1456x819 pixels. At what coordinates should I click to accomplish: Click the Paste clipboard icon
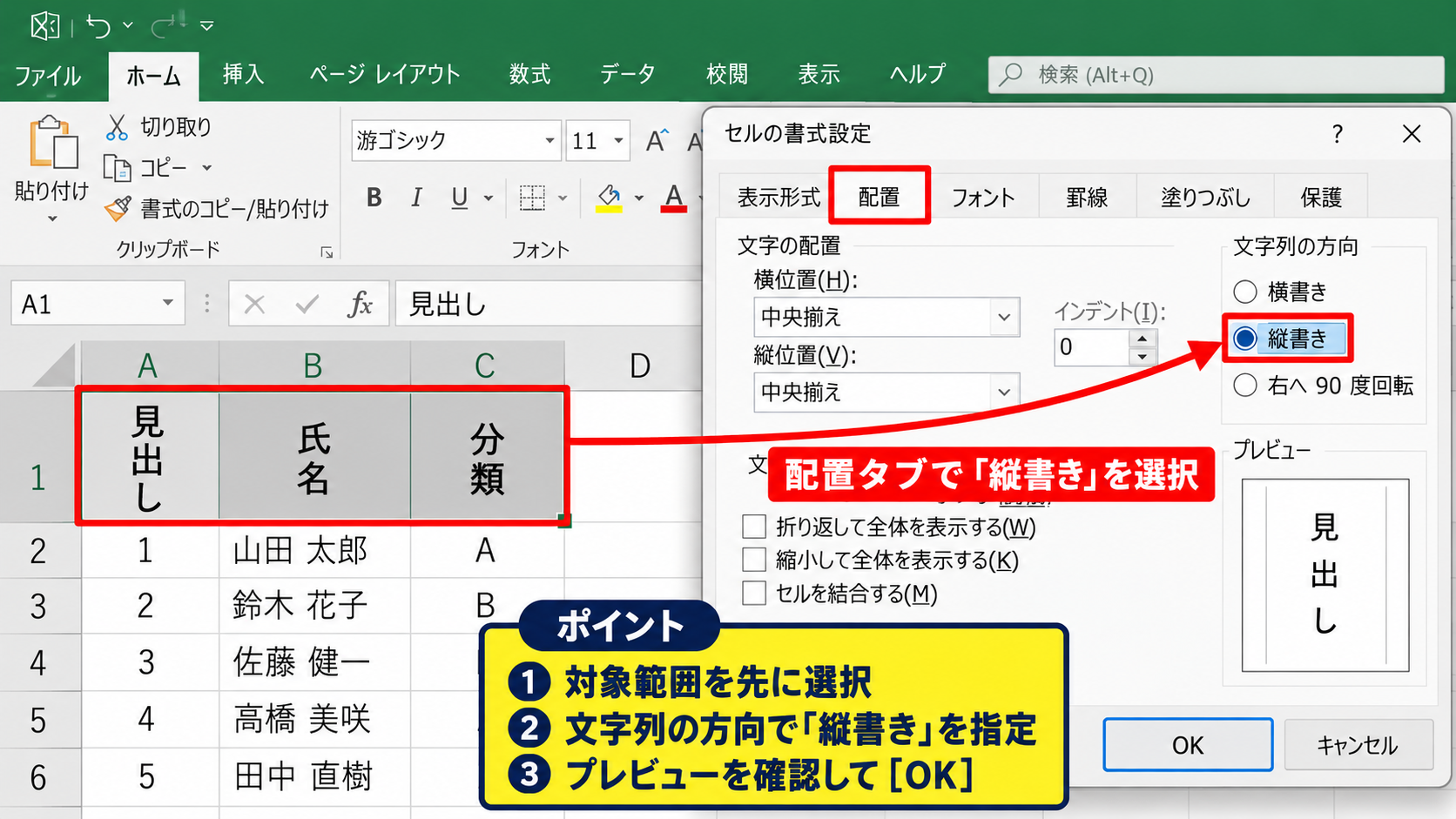pos(52,142)
